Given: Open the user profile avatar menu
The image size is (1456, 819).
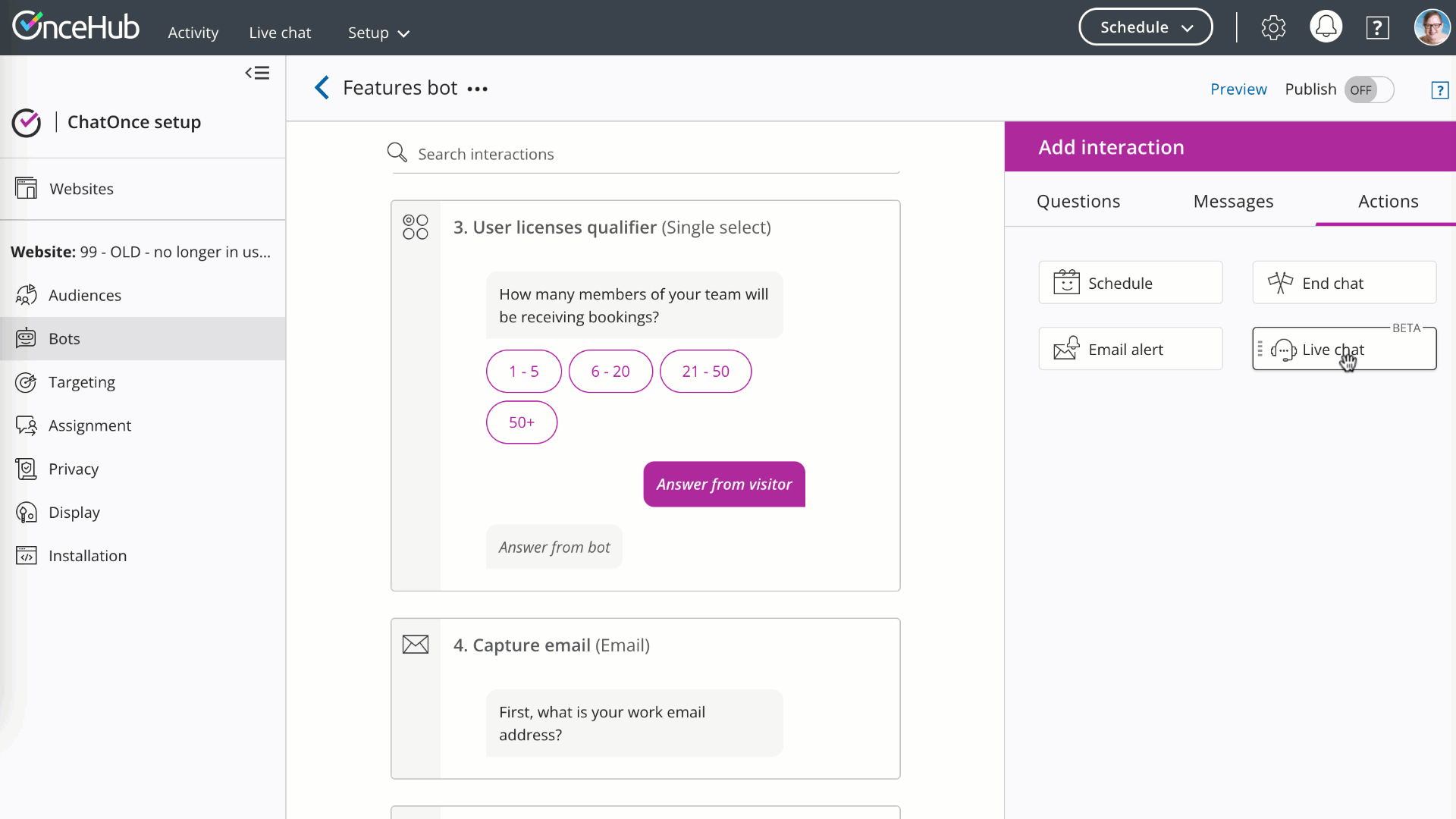Looking at the screenshot, I should (1431, 27).
